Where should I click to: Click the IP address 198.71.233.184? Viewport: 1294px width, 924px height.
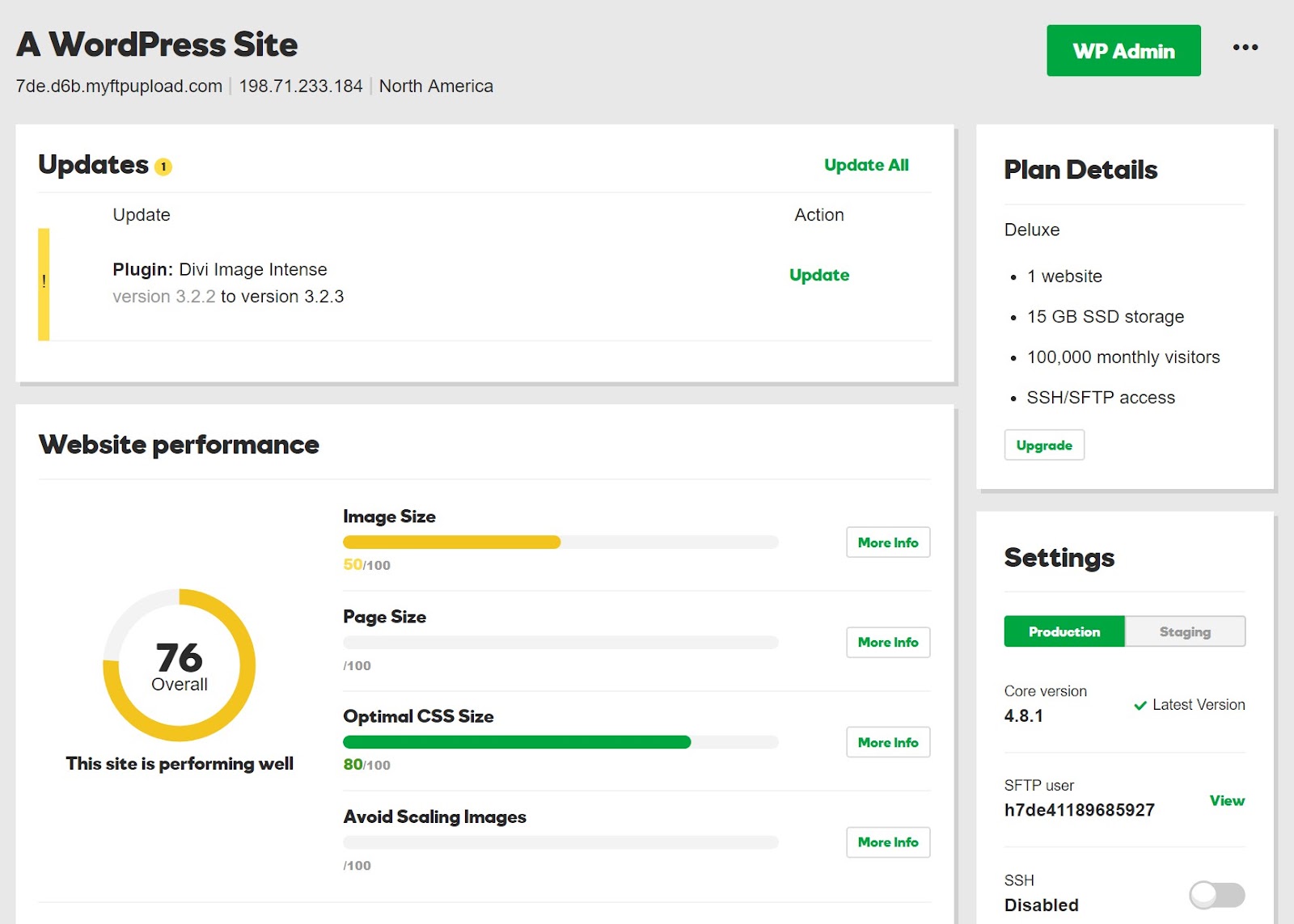tap(301, 86)
